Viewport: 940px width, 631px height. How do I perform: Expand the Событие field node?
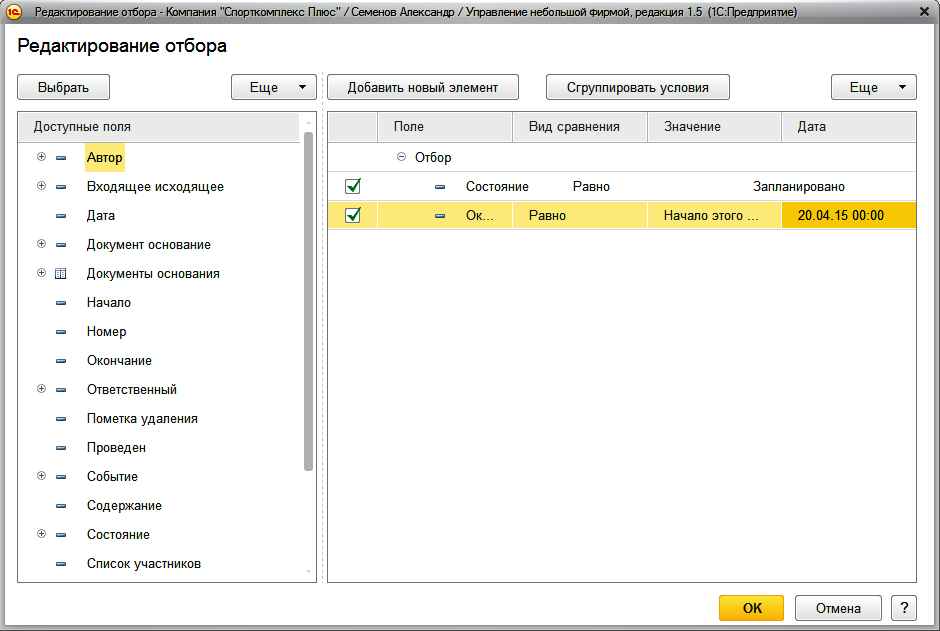(41, 476)
